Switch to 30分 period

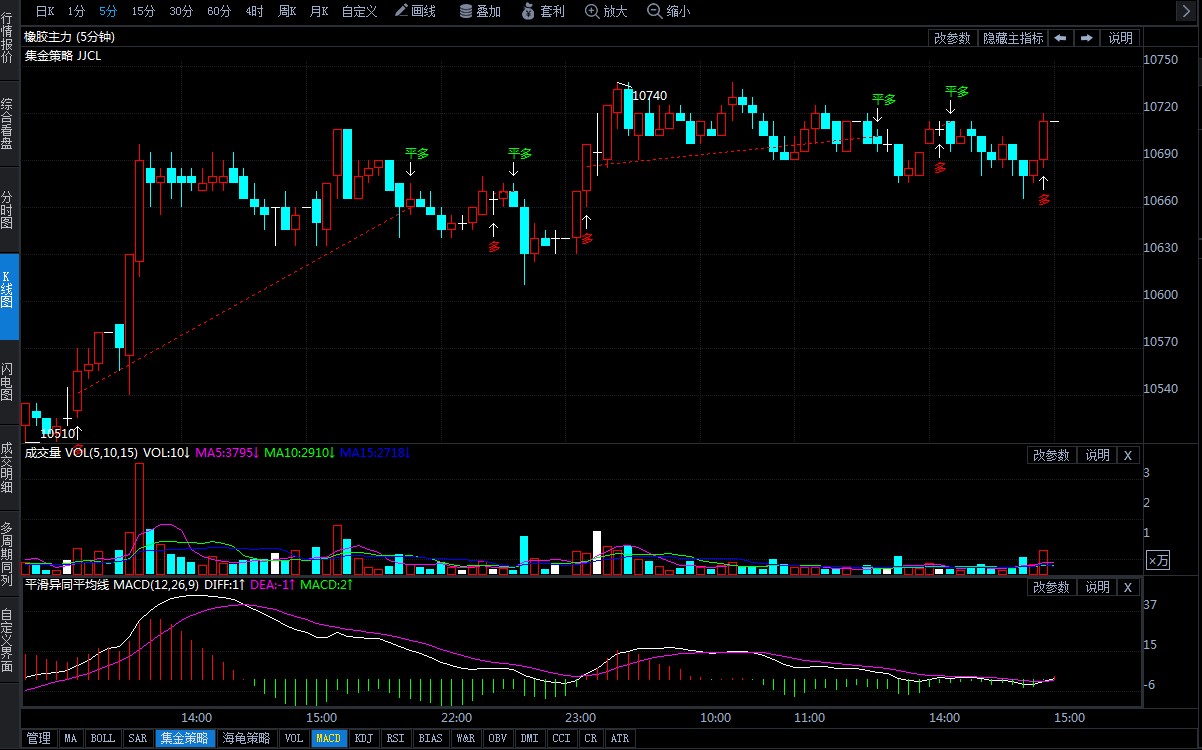181,11
